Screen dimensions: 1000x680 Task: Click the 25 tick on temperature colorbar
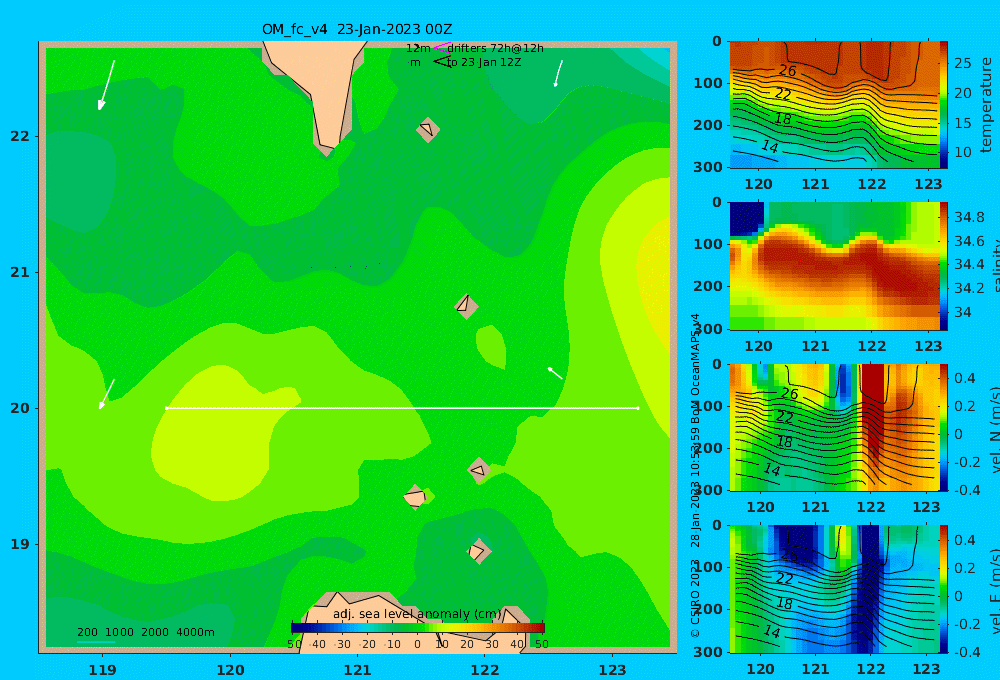tap(962, 63)
